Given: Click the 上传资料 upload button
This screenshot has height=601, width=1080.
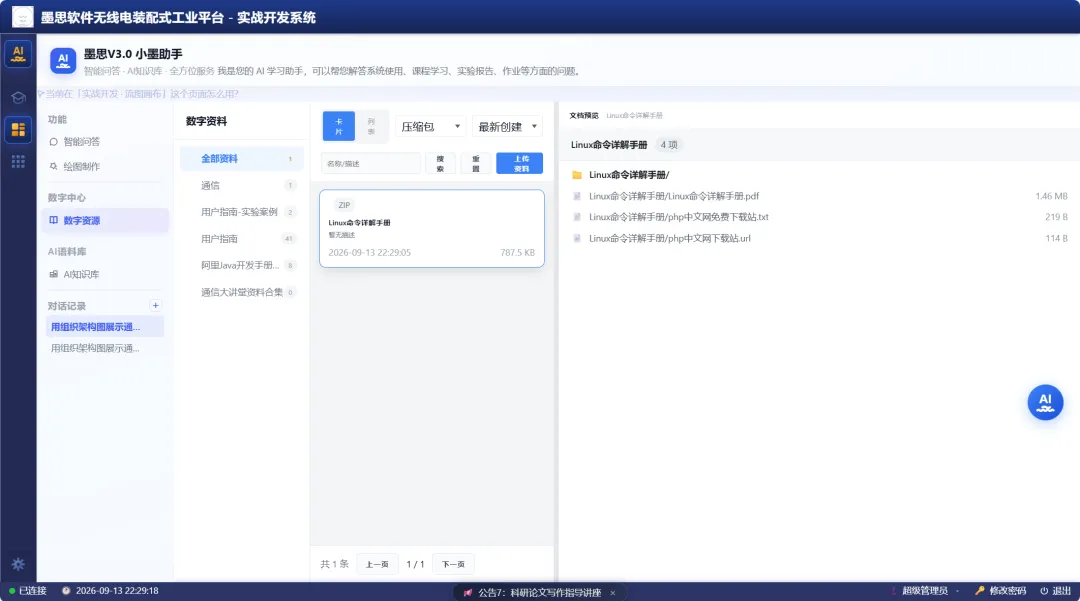Looking at the screenshot, I should pos(519,163).
